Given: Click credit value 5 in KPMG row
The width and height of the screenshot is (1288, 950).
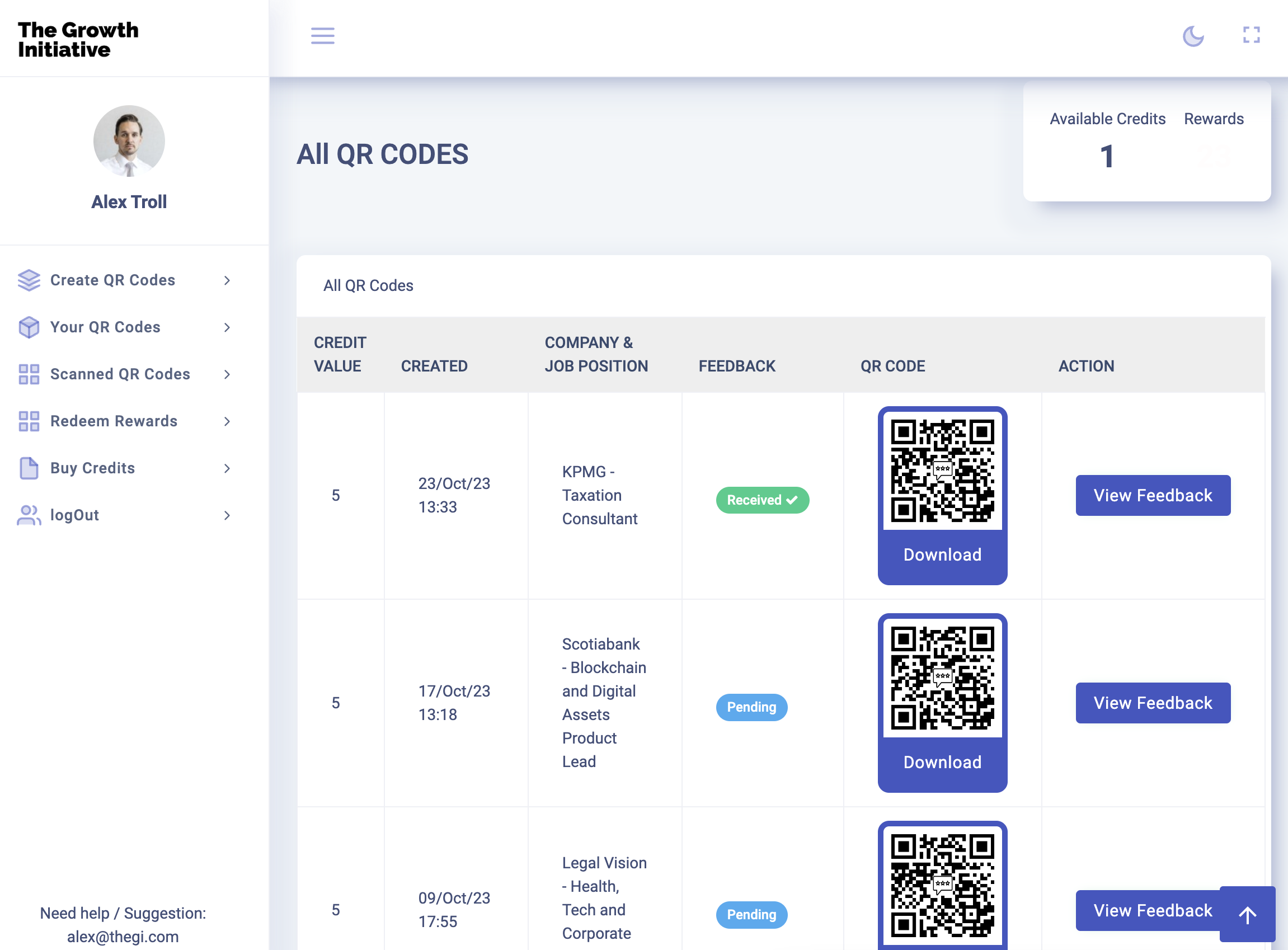Looking at the screenshot, I should [x=336, y=496].
